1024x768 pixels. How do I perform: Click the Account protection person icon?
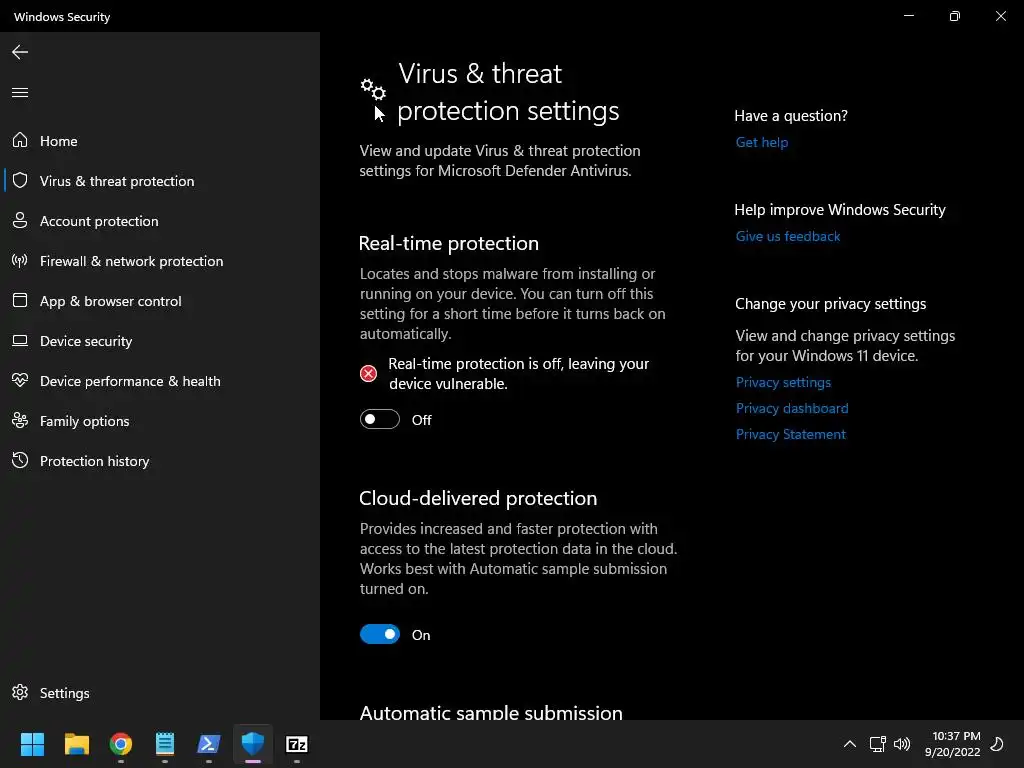[20, 221]
